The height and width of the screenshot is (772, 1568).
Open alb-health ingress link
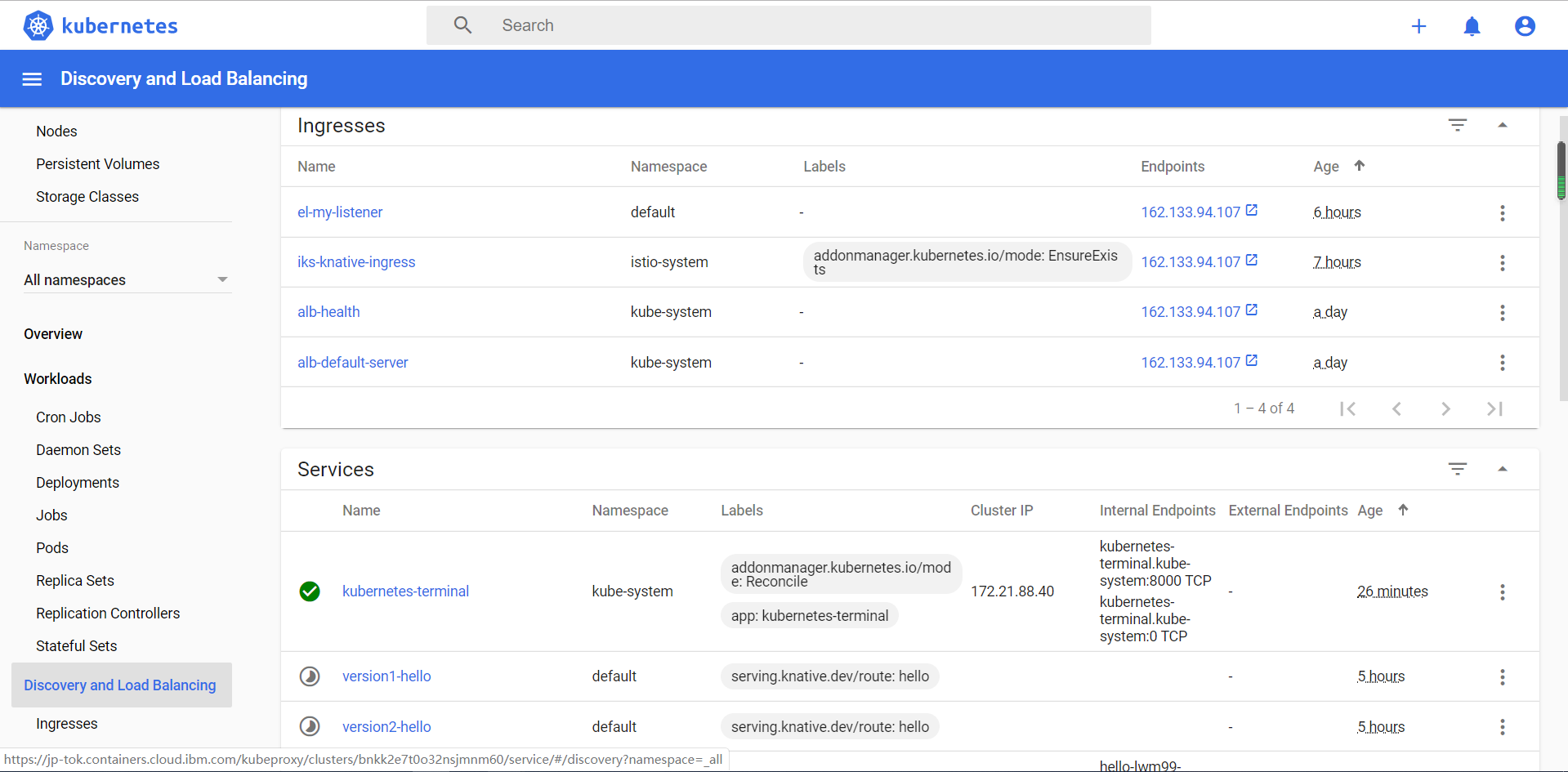(328, 312)
